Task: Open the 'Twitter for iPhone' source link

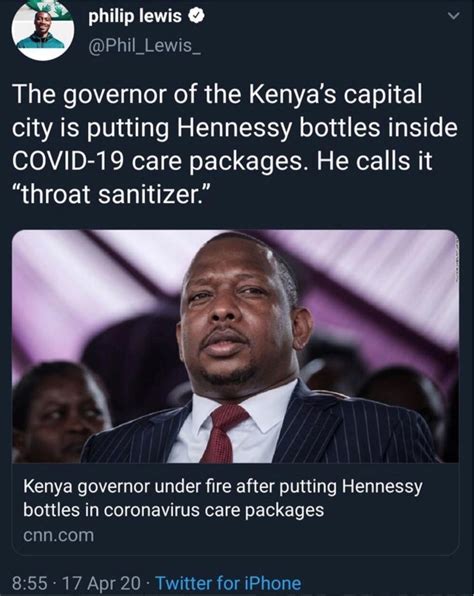Action: pyautogui.click(x=228, y=583)
